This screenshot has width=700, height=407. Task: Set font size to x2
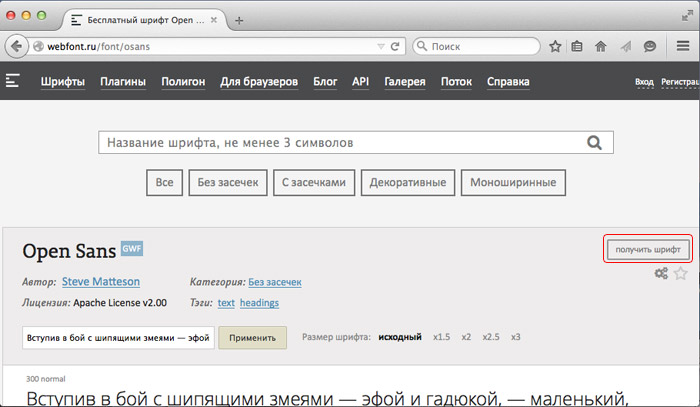click(466, 337)
